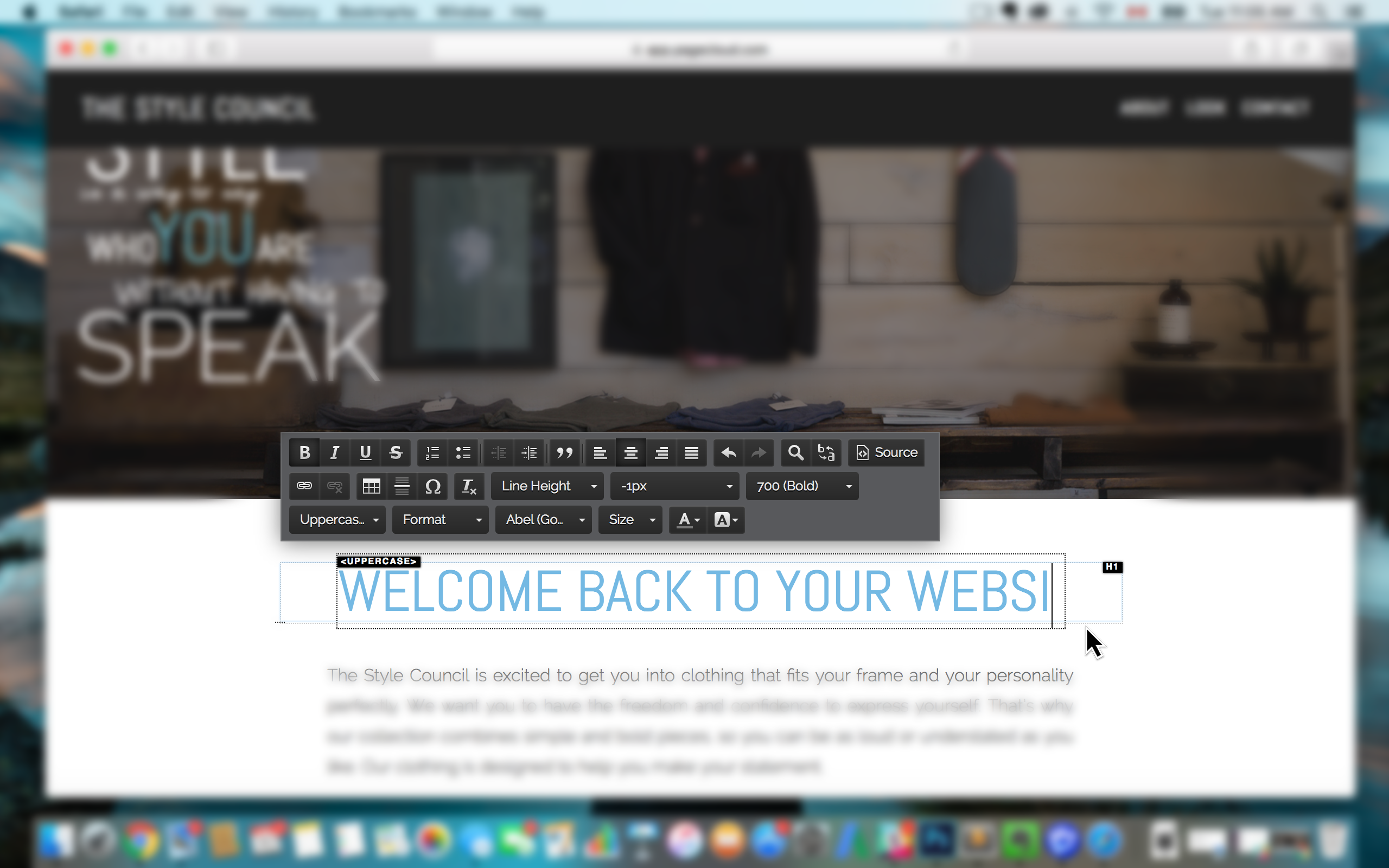This screenshot has height=868, width=1389.
Task: Open the Format style dropdown
Action: pos(440,519)
